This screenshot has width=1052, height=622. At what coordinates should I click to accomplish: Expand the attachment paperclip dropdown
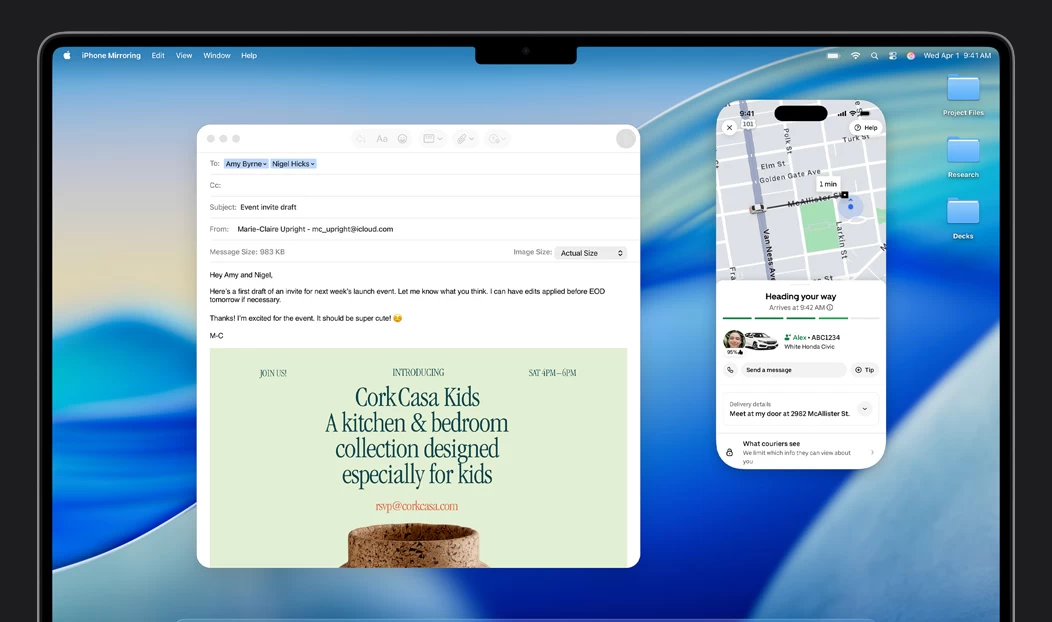click(465, 139)
